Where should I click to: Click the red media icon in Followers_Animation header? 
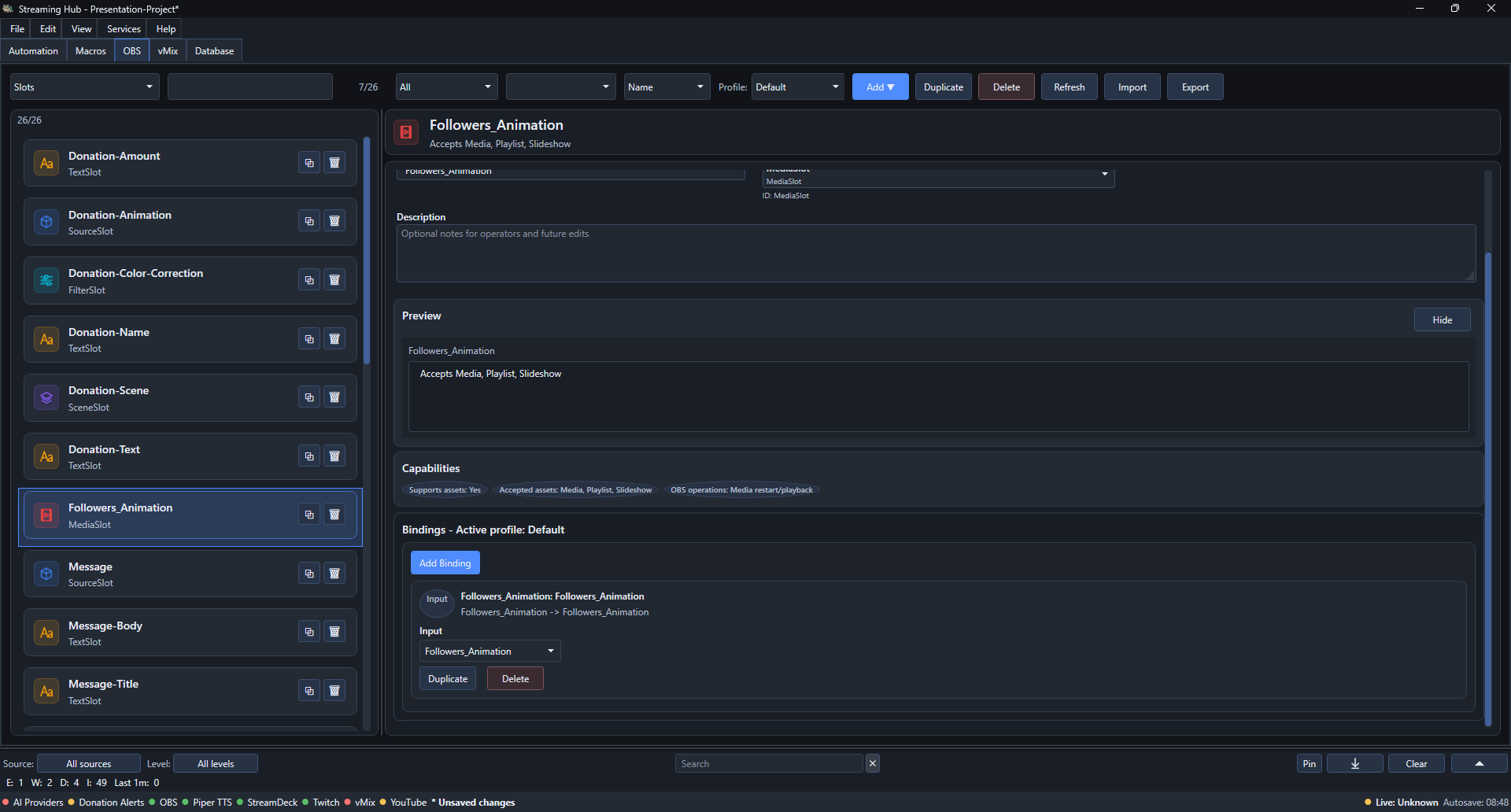point(406,132)
